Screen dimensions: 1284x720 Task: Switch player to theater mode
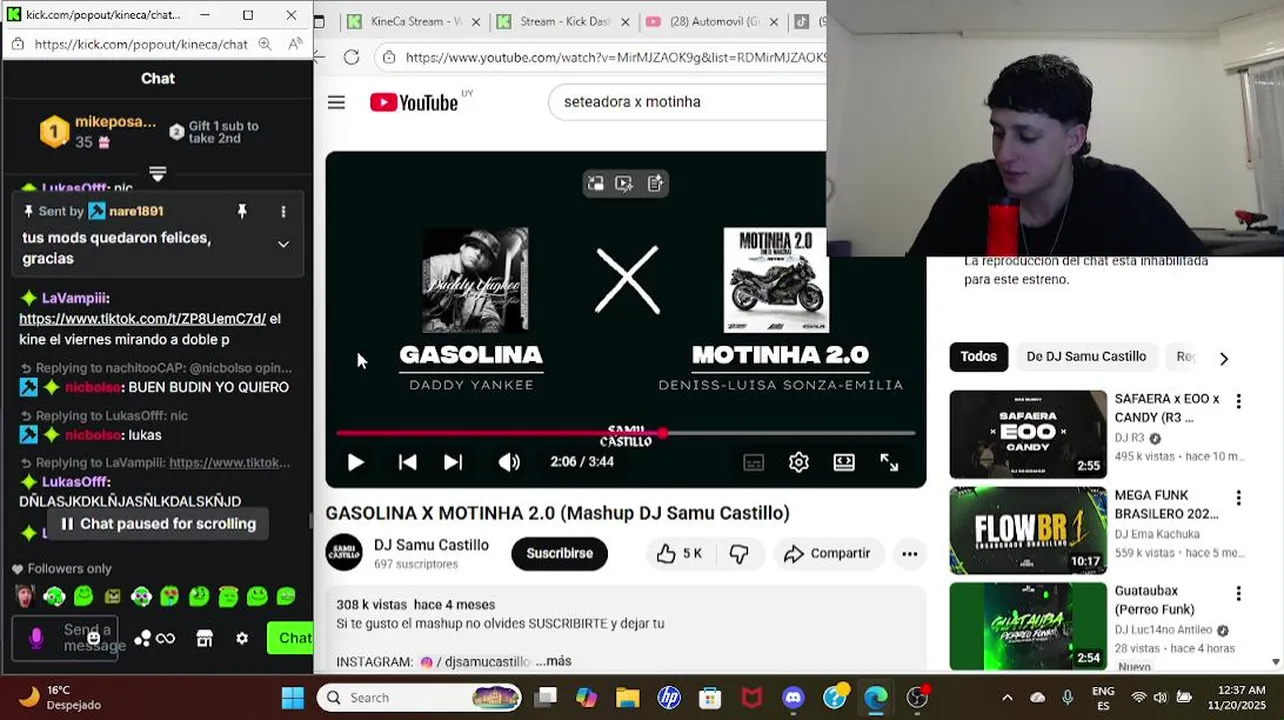click(x=844, y=462)
